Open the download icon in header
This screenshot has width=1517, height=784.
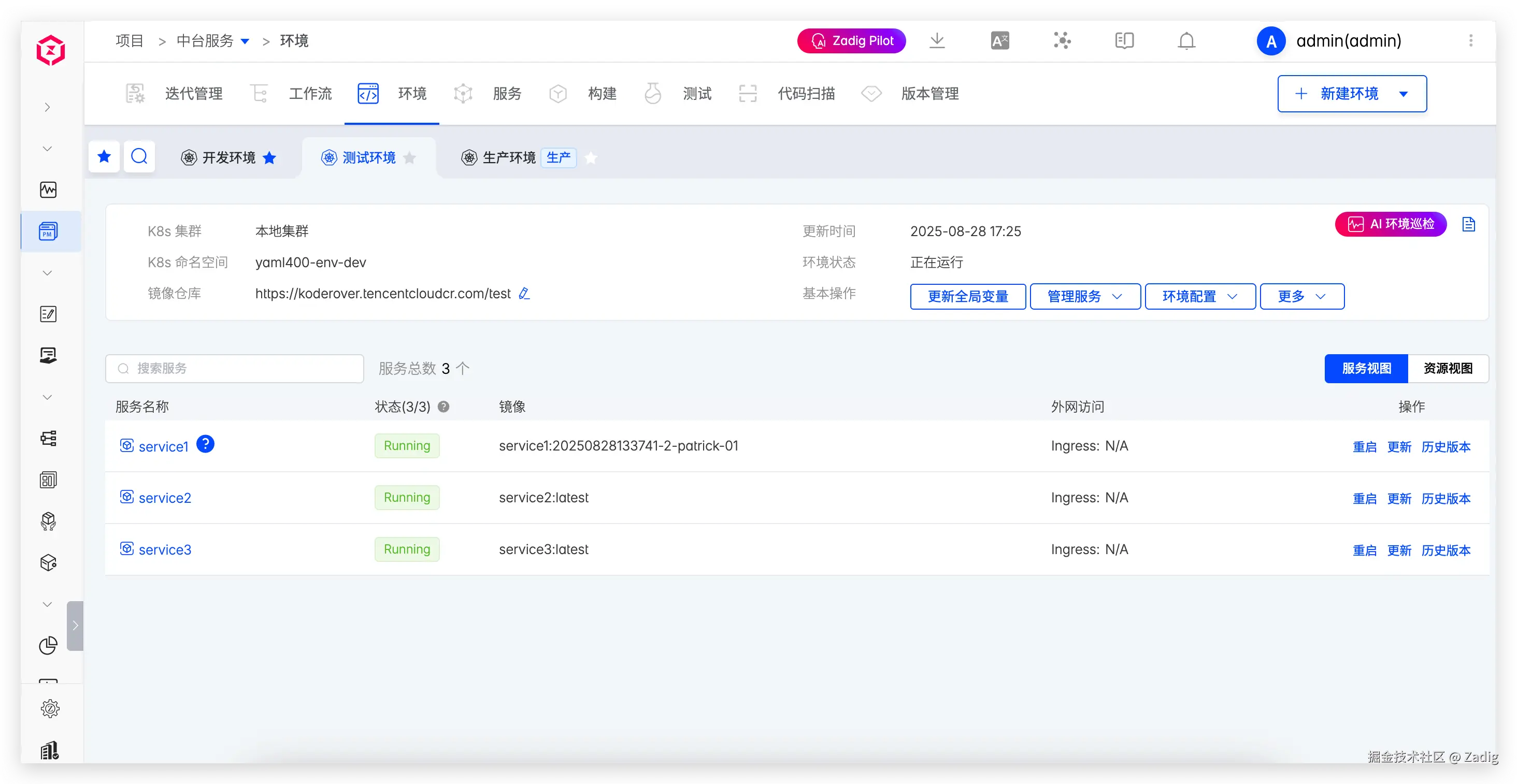click(x=937, y=40)
